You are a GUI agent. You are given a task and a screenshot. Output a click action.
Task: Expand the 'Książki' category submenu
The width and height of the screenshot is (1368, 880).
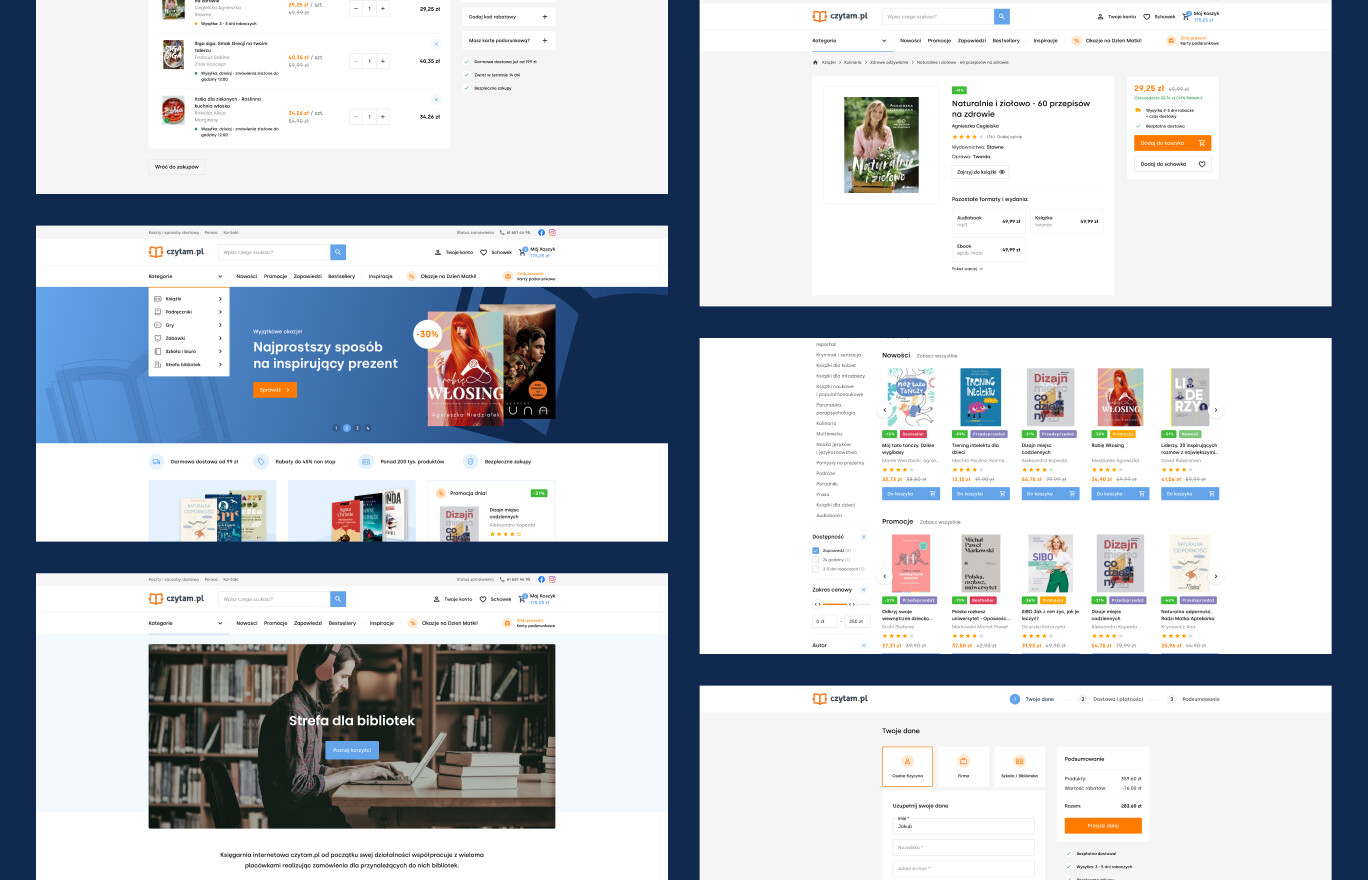coord(188,299)
